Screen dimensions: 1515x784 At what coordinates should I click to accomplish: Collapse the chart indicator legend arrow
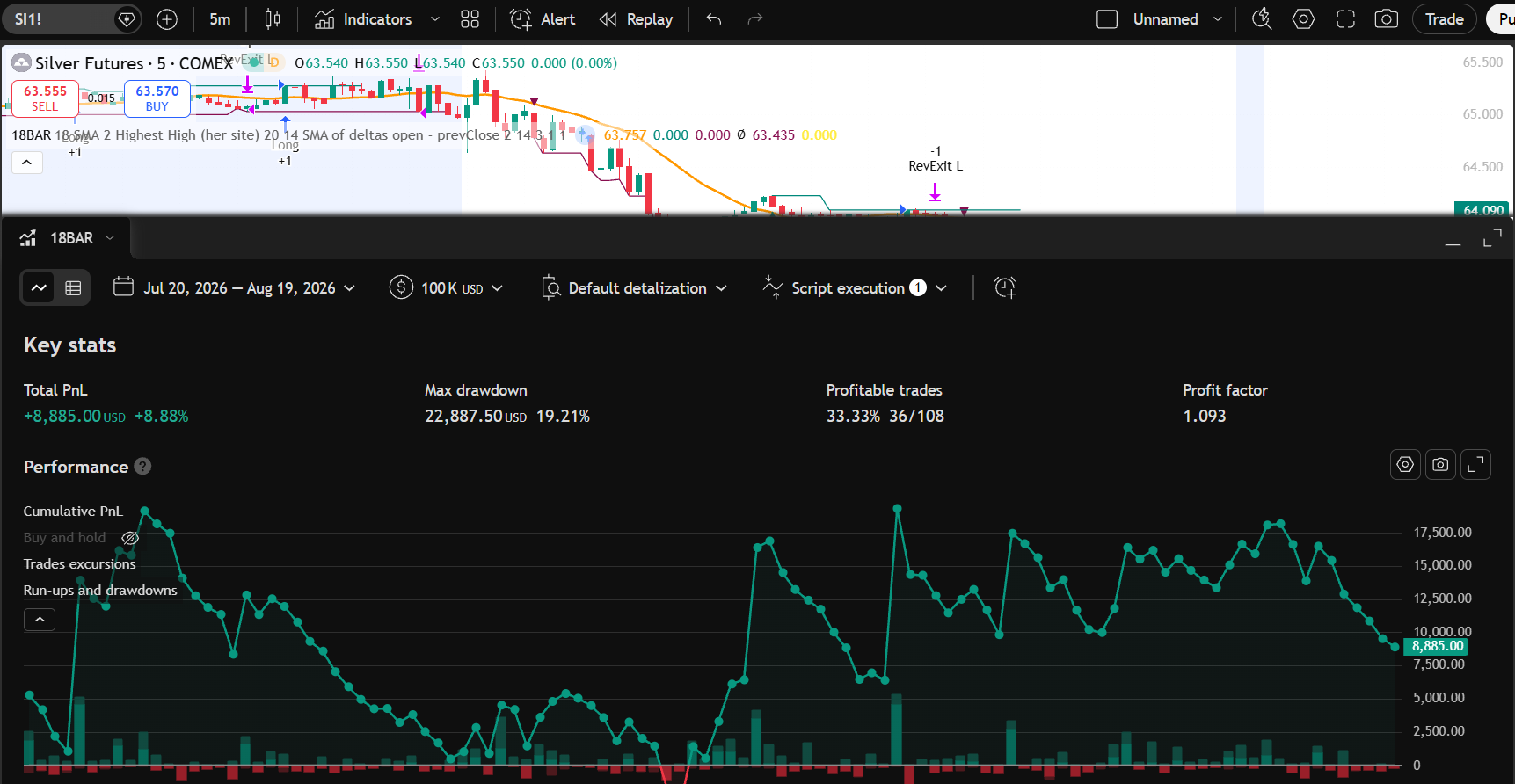coord(27,162)
